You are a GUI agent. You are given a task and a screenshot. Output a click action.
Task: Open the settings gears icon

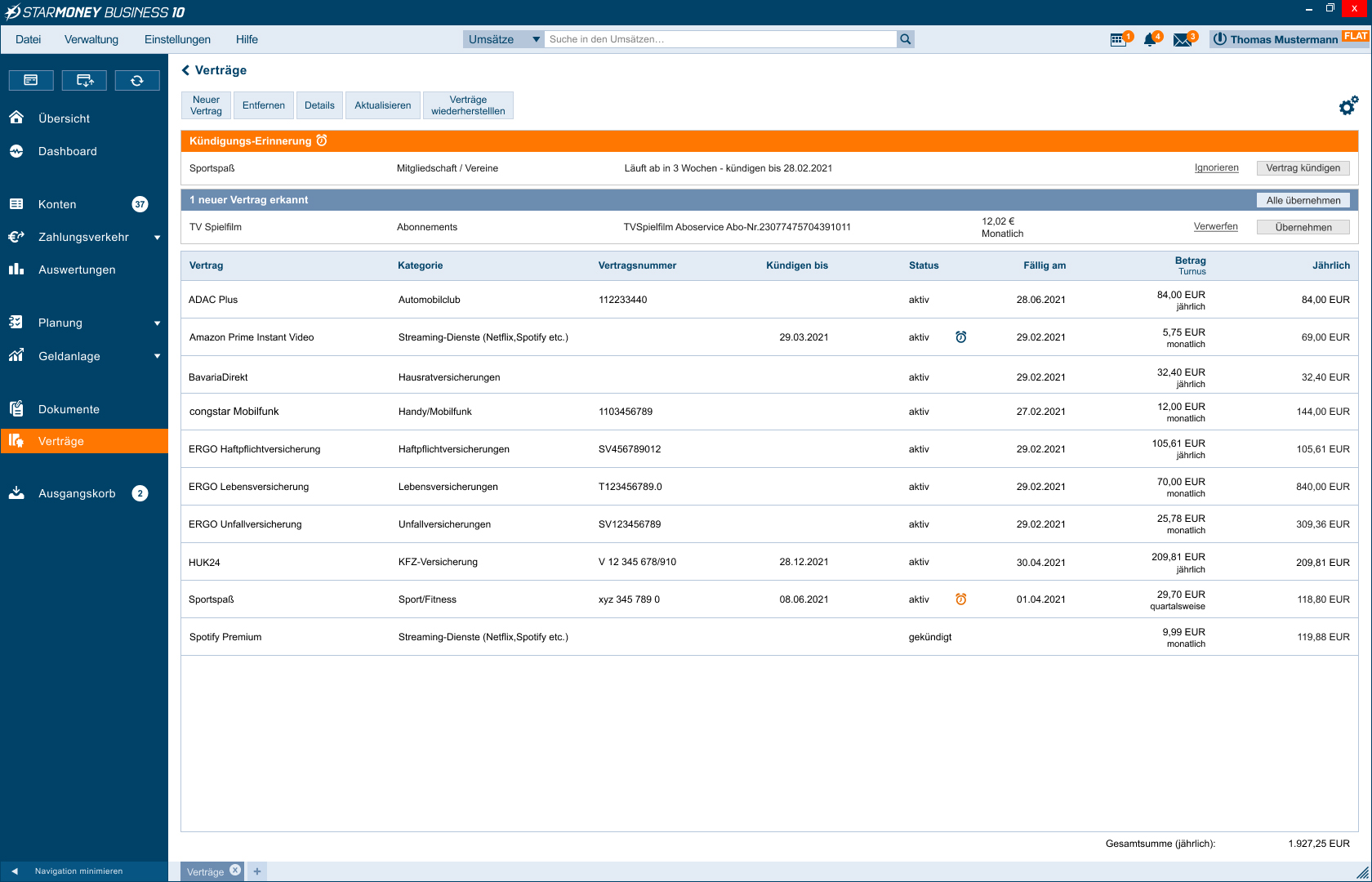1348,105
